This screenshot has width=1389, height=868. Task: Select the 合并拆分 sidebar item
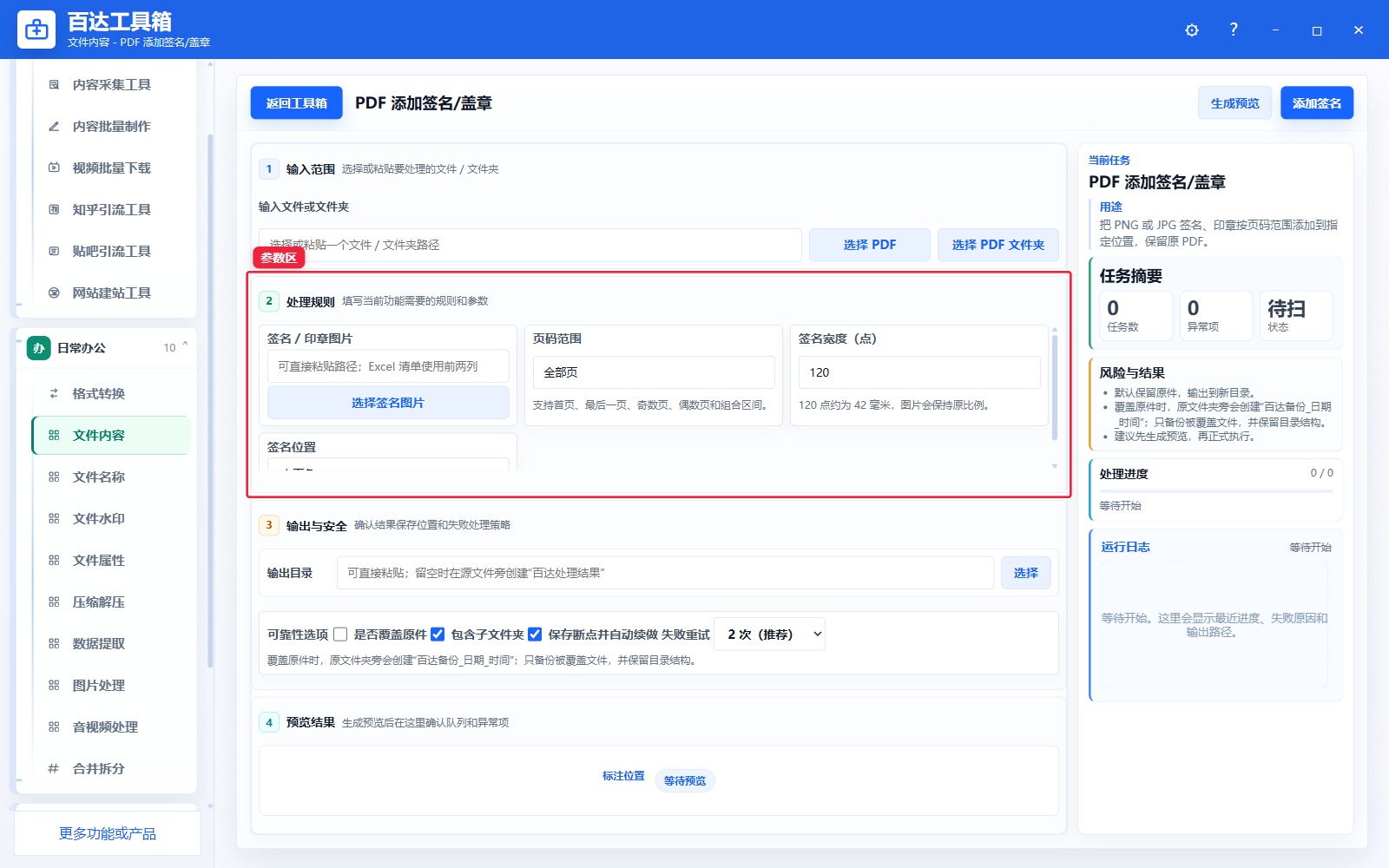click(111, 768)
